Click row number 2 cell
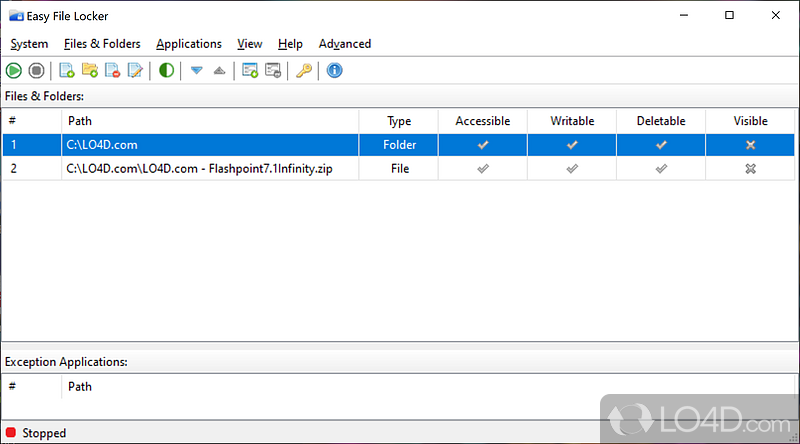Image resolution: width=800 pixels, height=444 pixels. click(x=32, y=168)
